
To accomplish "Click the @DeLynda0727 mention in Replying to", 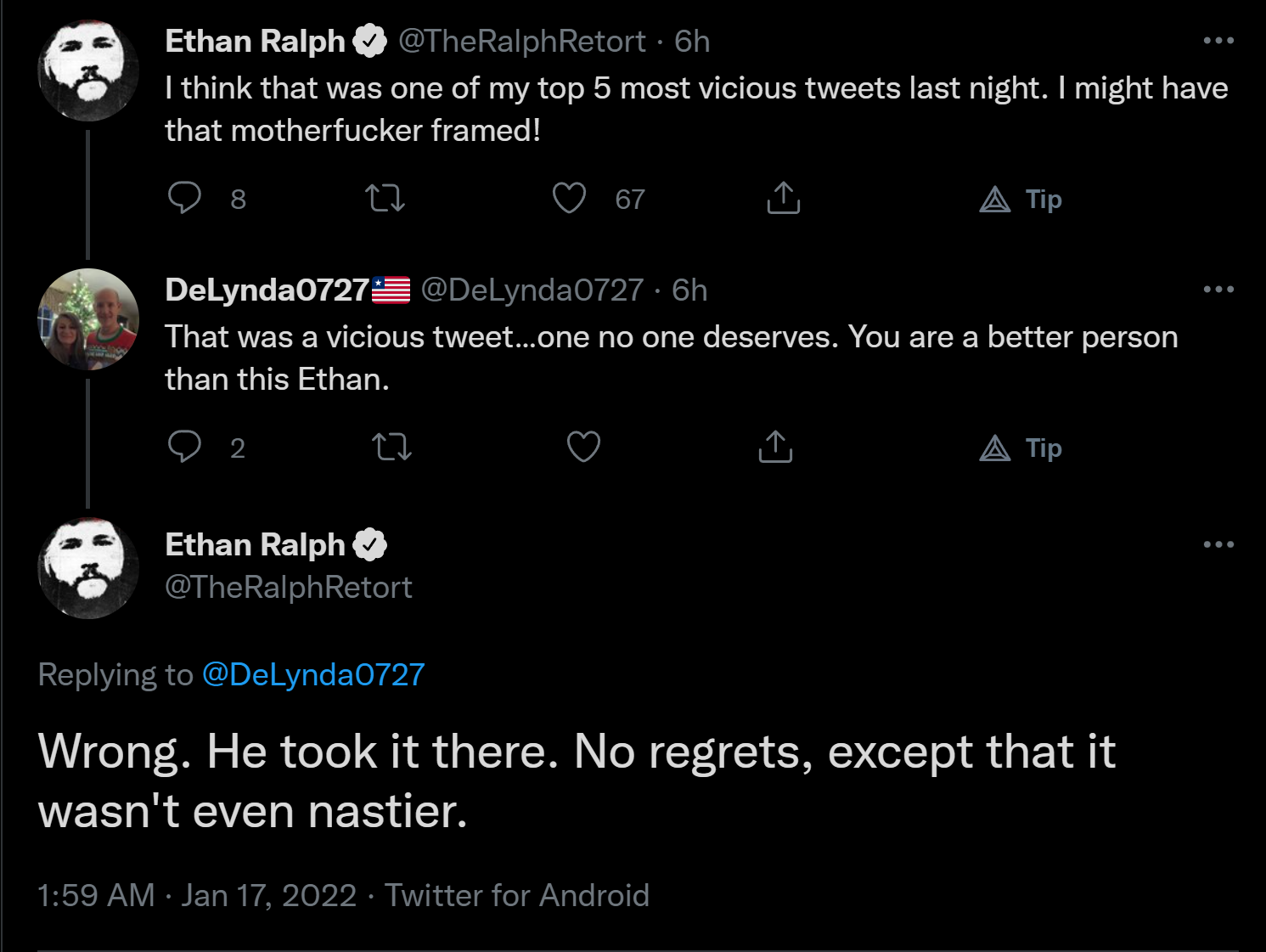I will point(312,675).
